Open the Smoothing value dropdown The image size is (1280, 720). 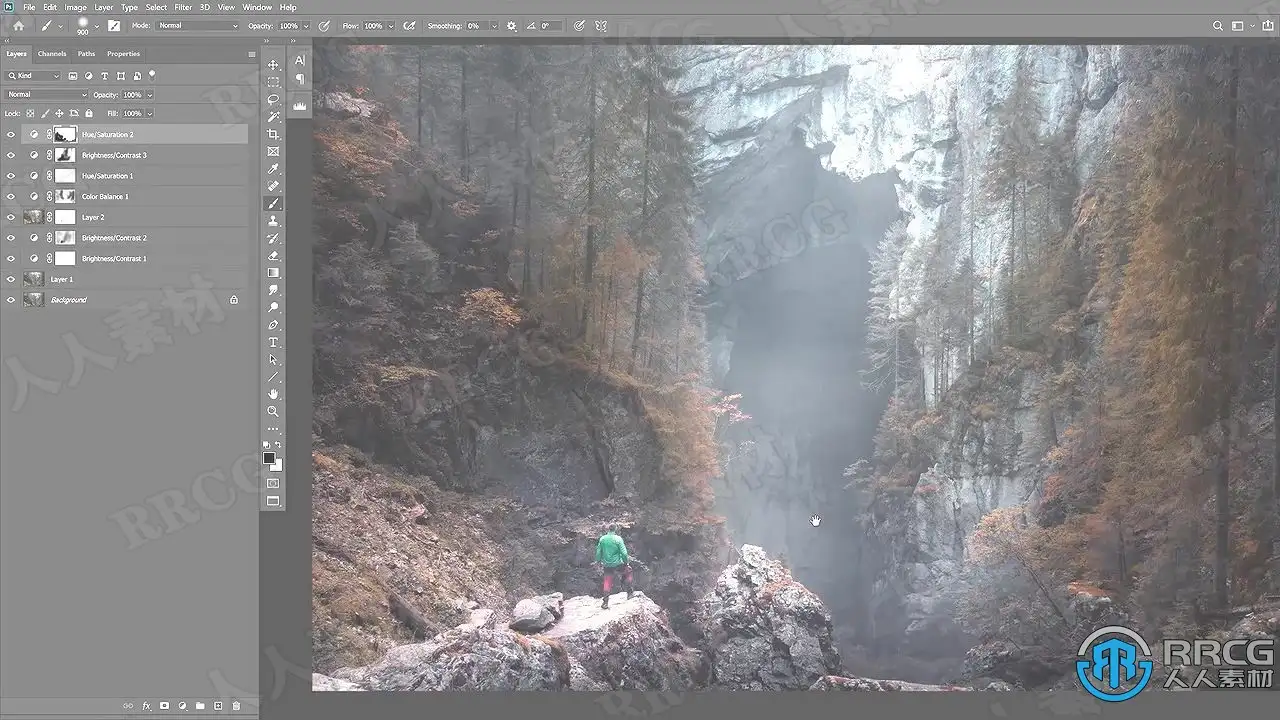pyautogui.click(x=494, y=26)
